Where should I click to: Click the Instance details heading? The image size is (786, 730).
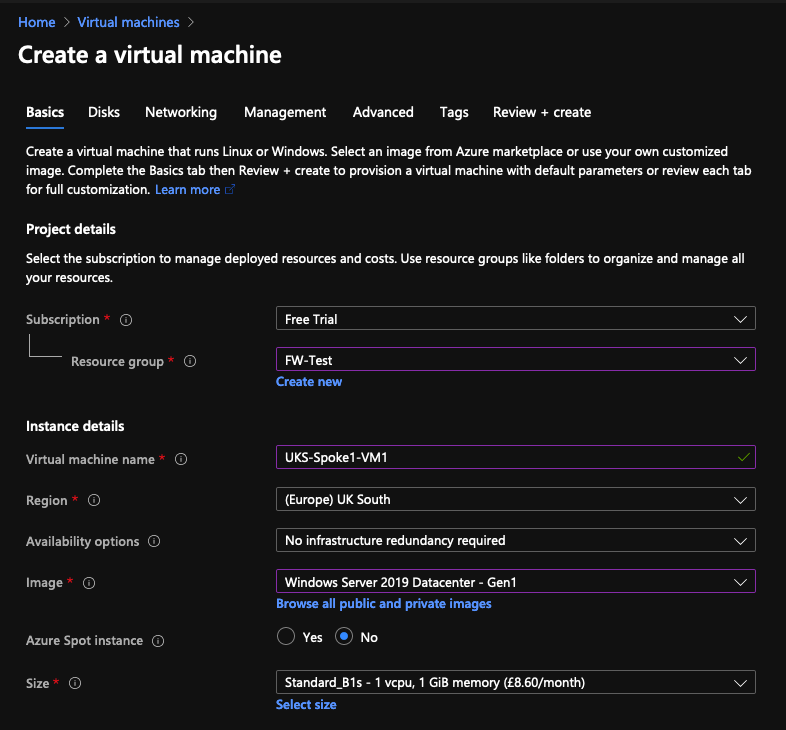point(75,426)
